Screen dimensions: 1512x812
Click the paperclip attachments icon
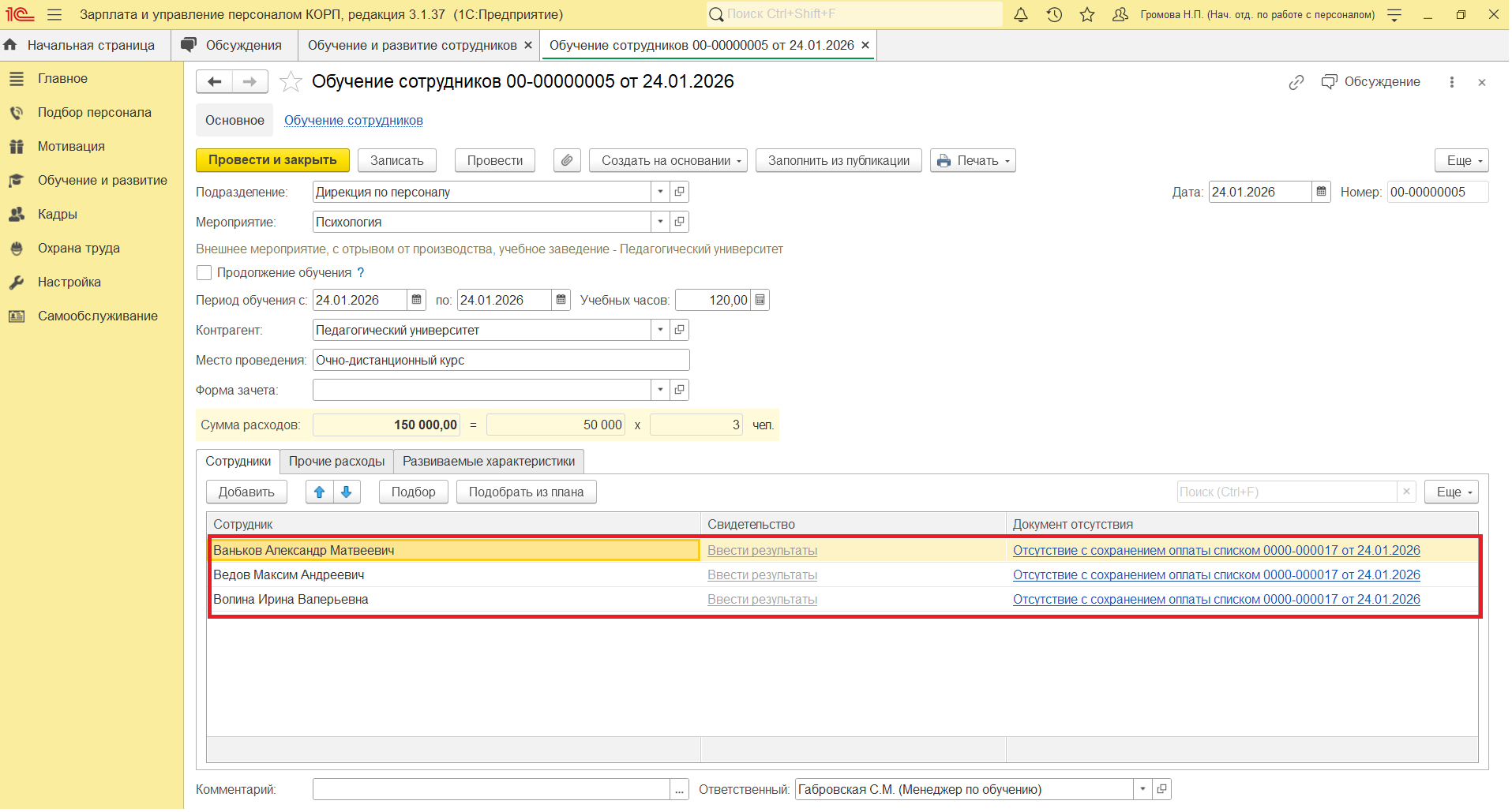click(x=566, y=161)
